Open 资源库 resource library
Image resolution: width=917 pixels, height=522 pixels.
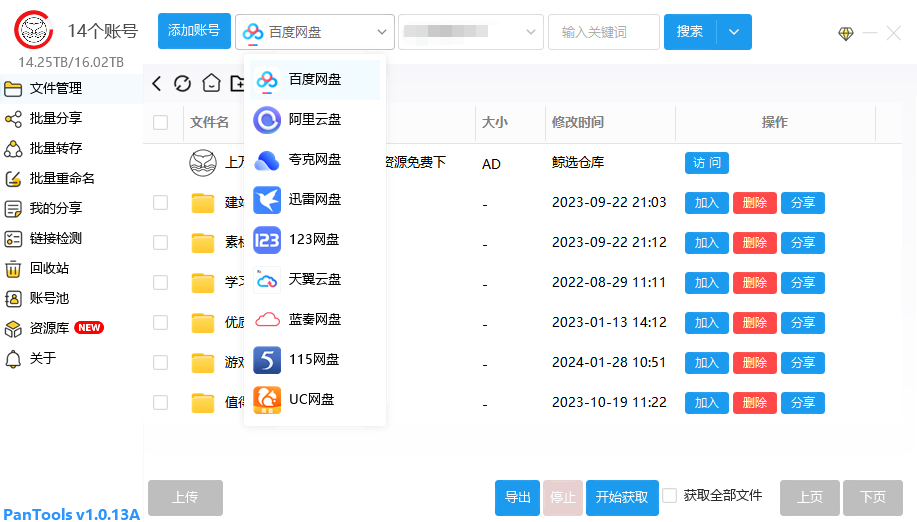pos(71,328)
